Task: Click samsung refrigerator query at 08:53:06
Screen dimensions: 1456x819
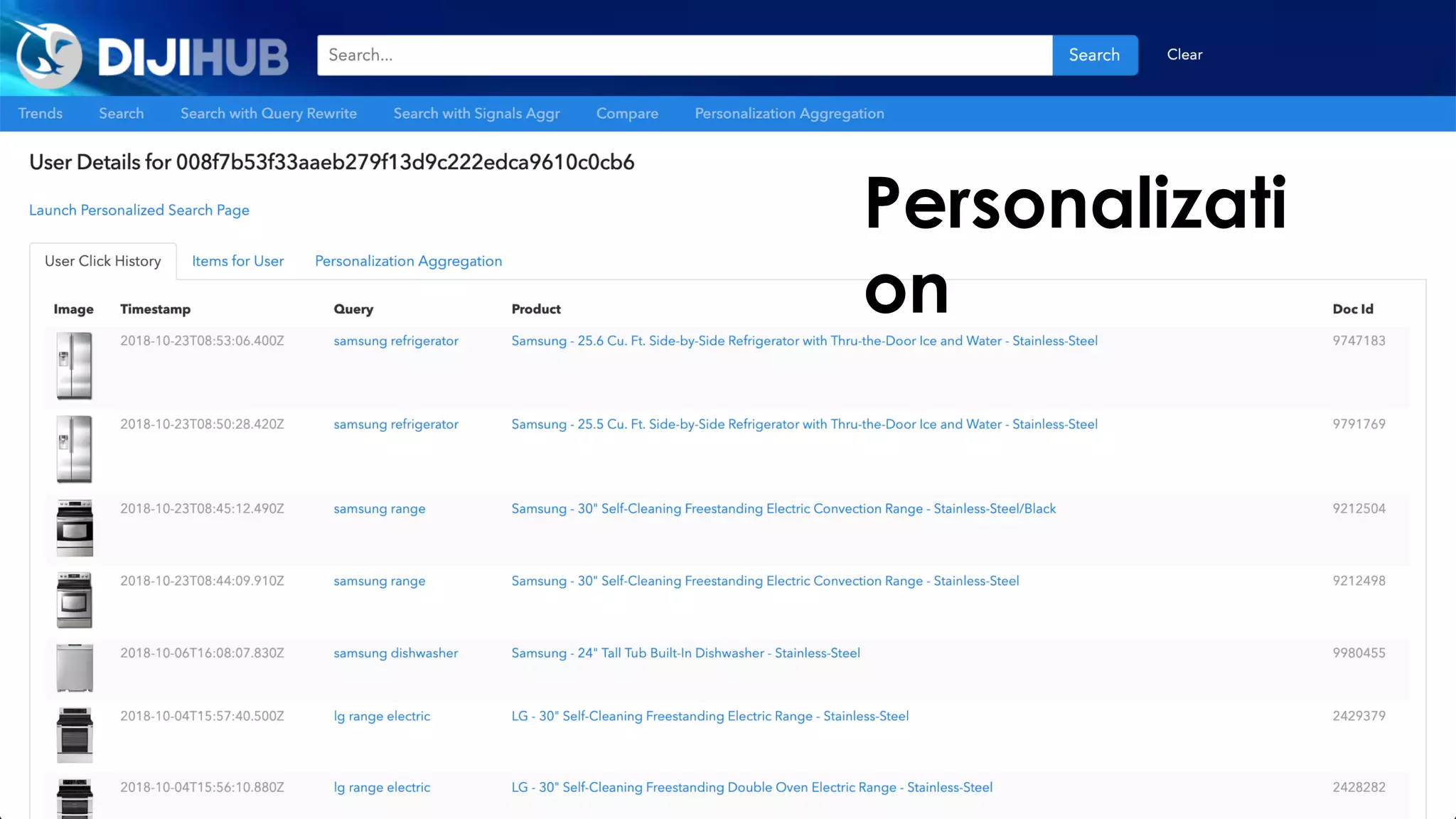Action: click(396, 341)
